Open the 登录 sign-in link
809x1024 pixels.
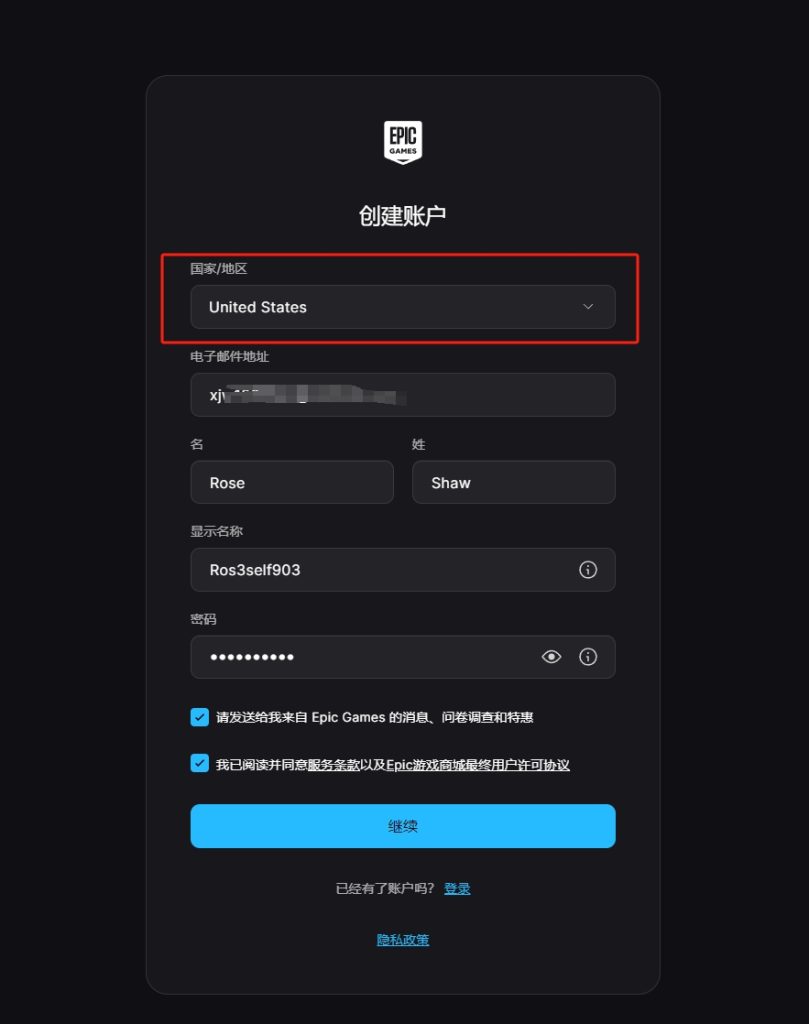pyautogui.click(x=457, y=889)
